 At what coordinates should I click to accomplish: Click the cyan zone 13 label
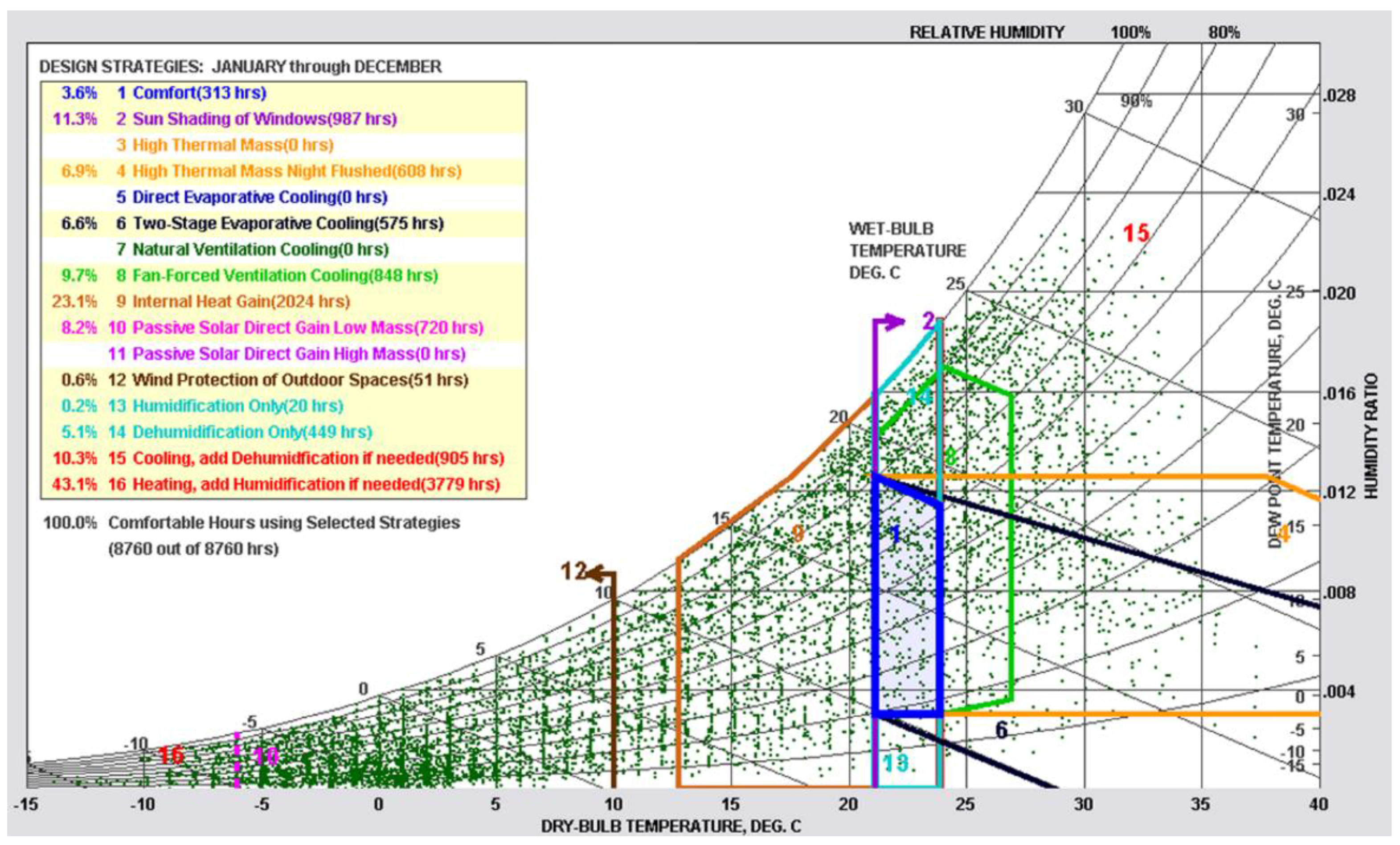point(896,763)
